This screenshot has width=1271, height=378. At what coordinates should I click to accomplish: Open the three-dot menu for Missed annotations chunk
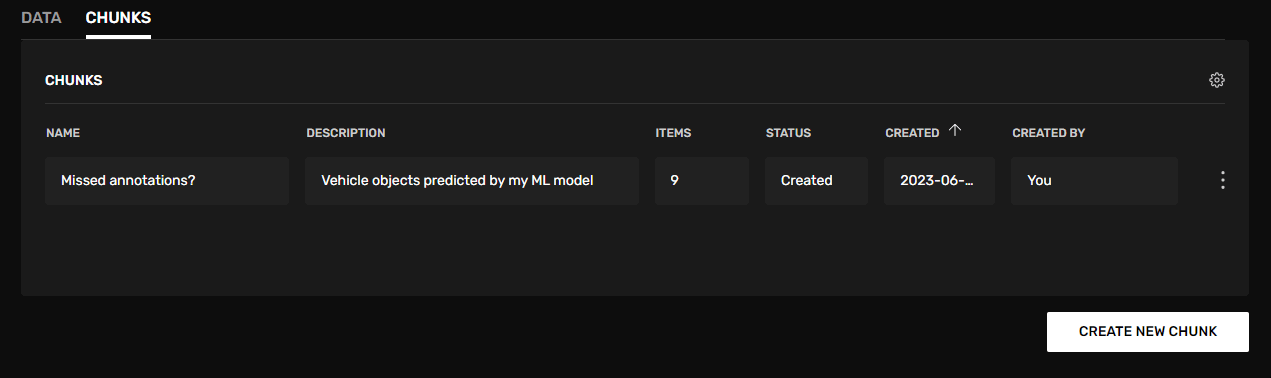point(1222,180)
